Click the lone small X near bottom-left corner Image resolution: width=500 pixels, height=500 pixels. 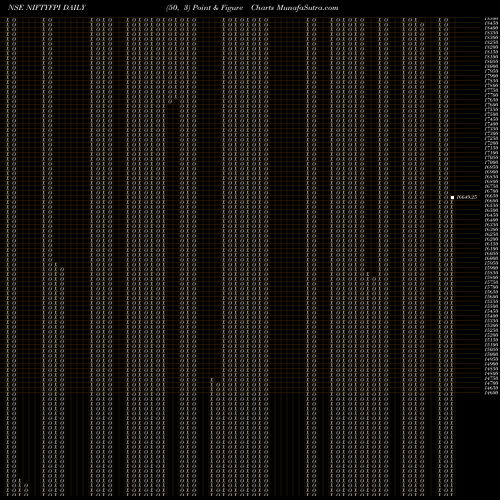(20, 480)
